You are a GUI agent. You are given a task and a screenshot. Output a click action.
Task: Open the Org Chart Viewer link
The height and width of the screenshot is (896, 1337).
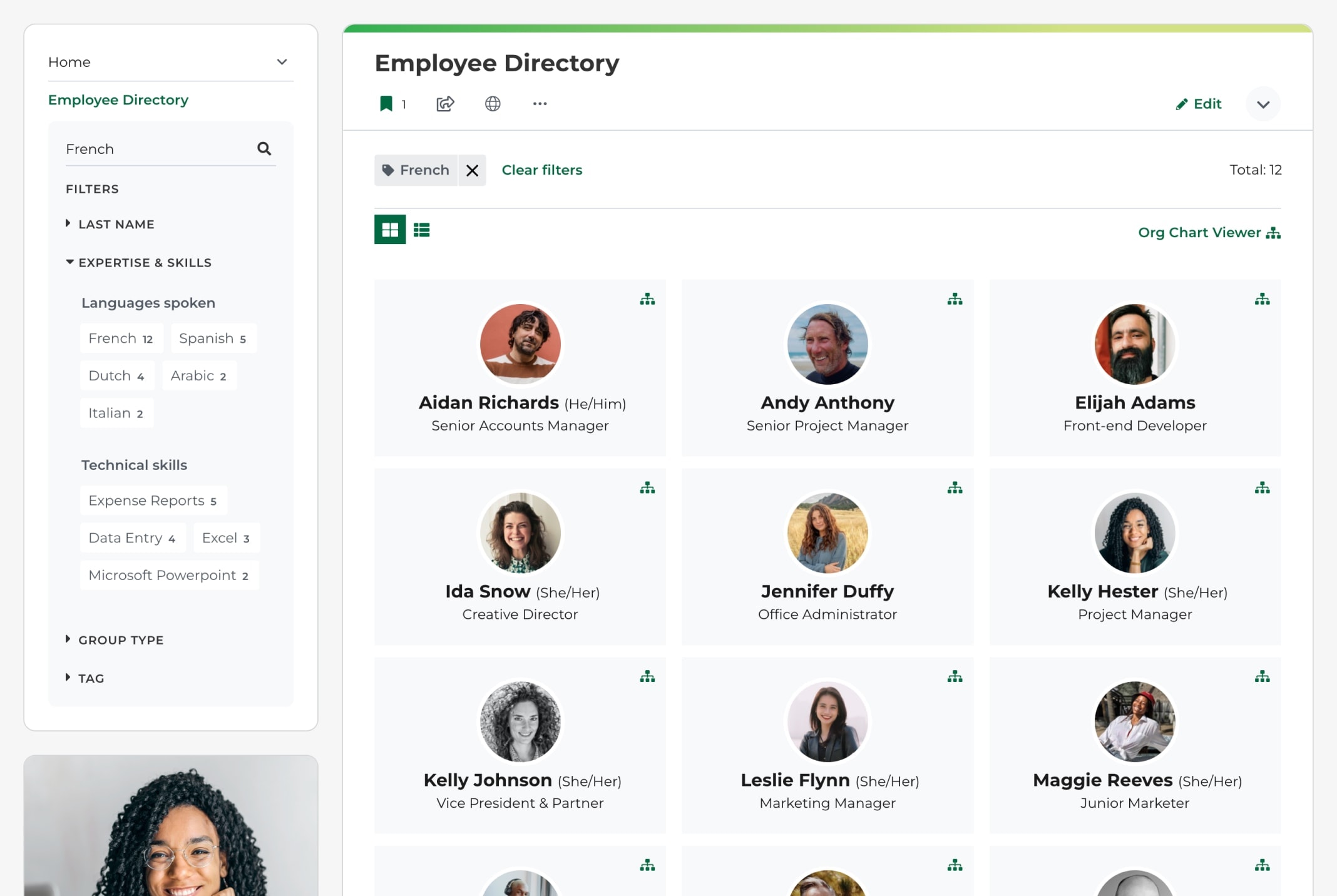1209,233
